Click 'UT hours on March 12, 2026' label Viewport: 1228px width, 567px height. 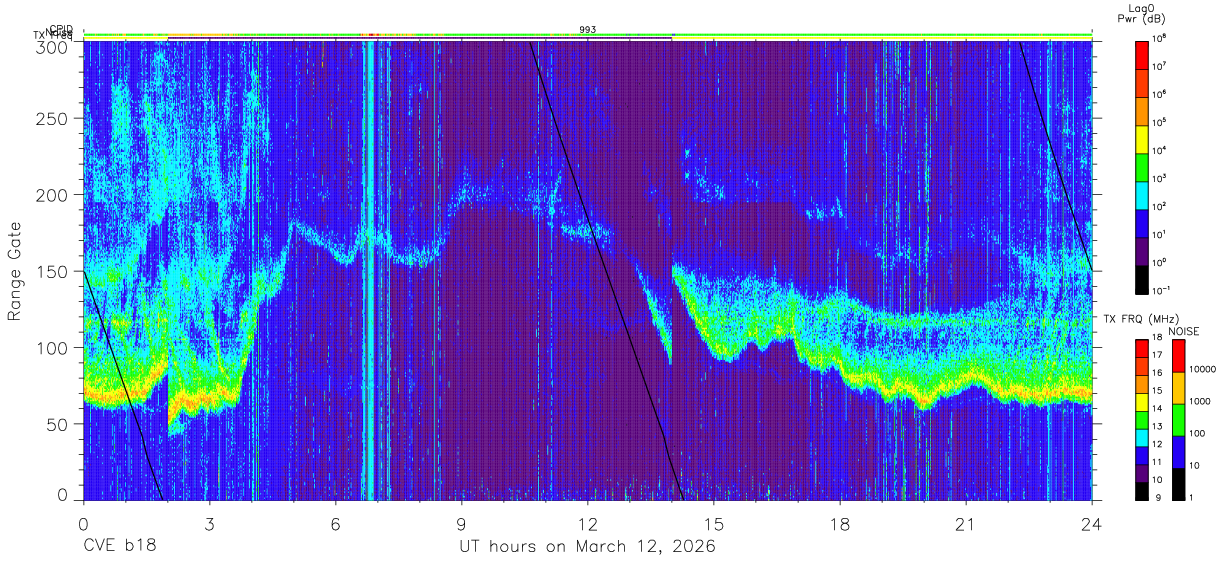click(x=587, y=547)
